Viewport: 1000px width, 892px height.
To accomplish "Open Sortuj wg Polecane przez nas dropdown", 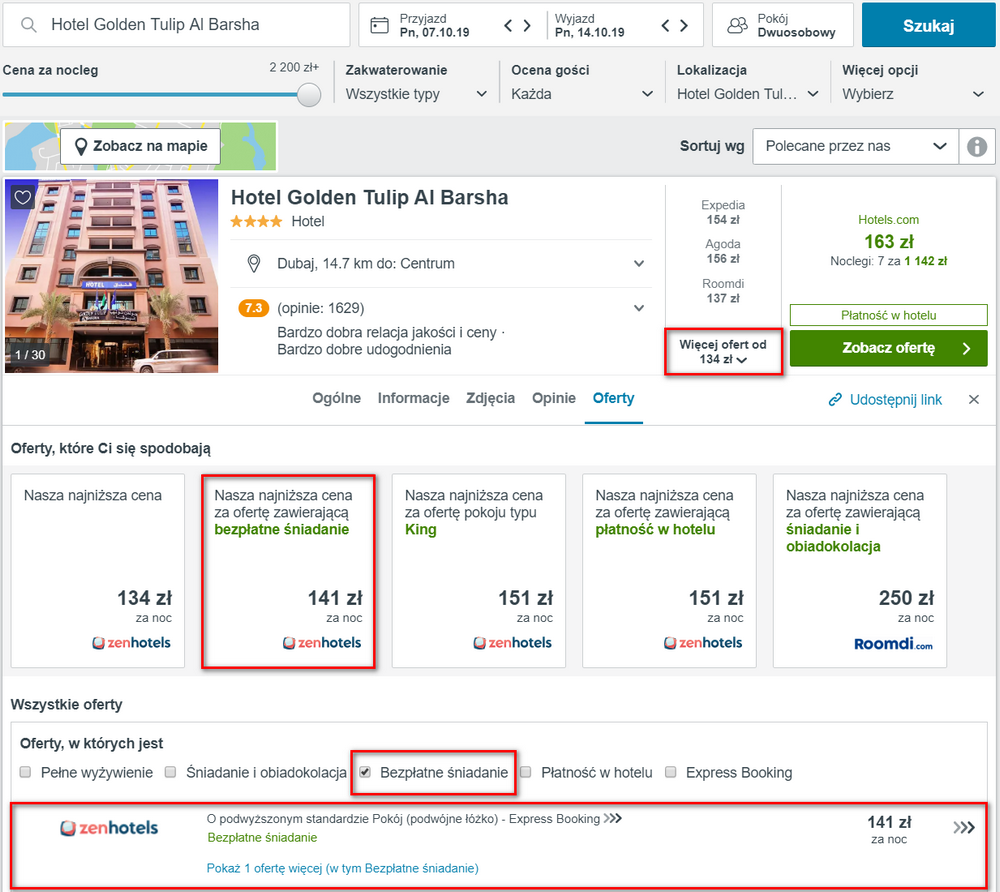I will (x=855, y=147).
